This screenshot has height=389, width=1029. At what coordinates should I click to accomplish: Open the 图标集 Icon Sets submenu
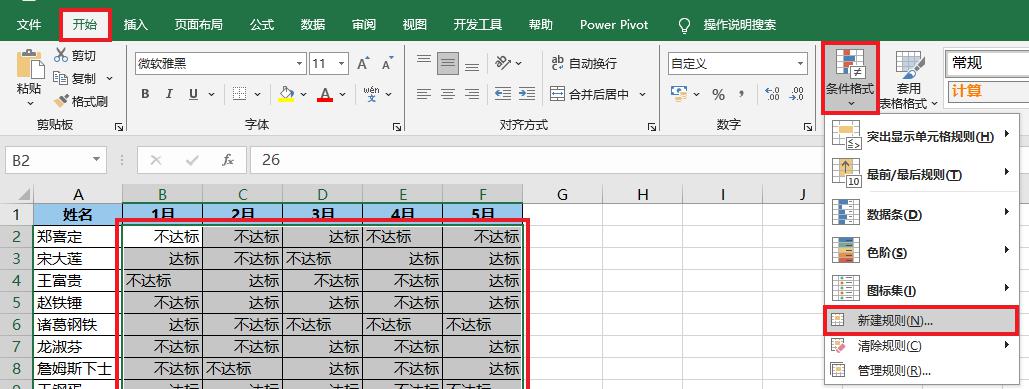(x=921, y=289)
